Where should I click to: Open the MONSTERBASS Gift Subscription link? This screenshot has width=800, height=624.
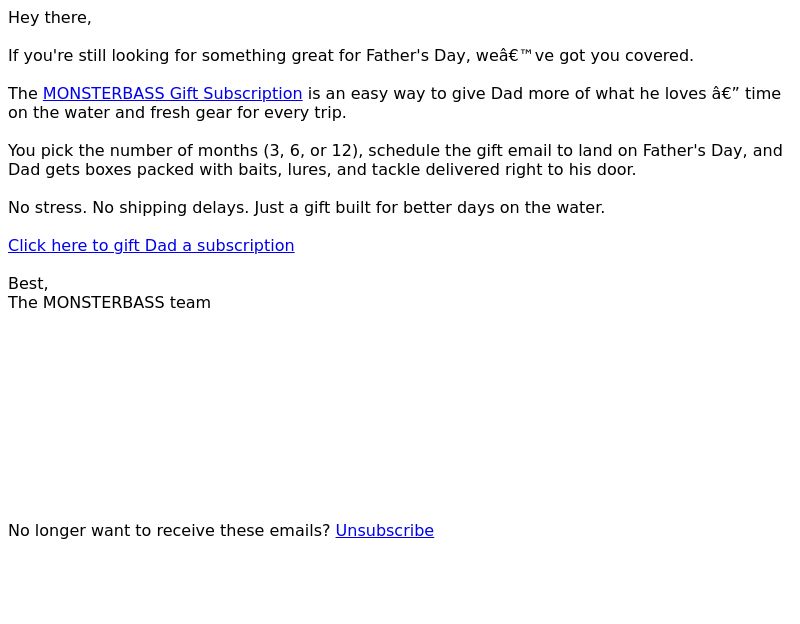pos(172,94)
